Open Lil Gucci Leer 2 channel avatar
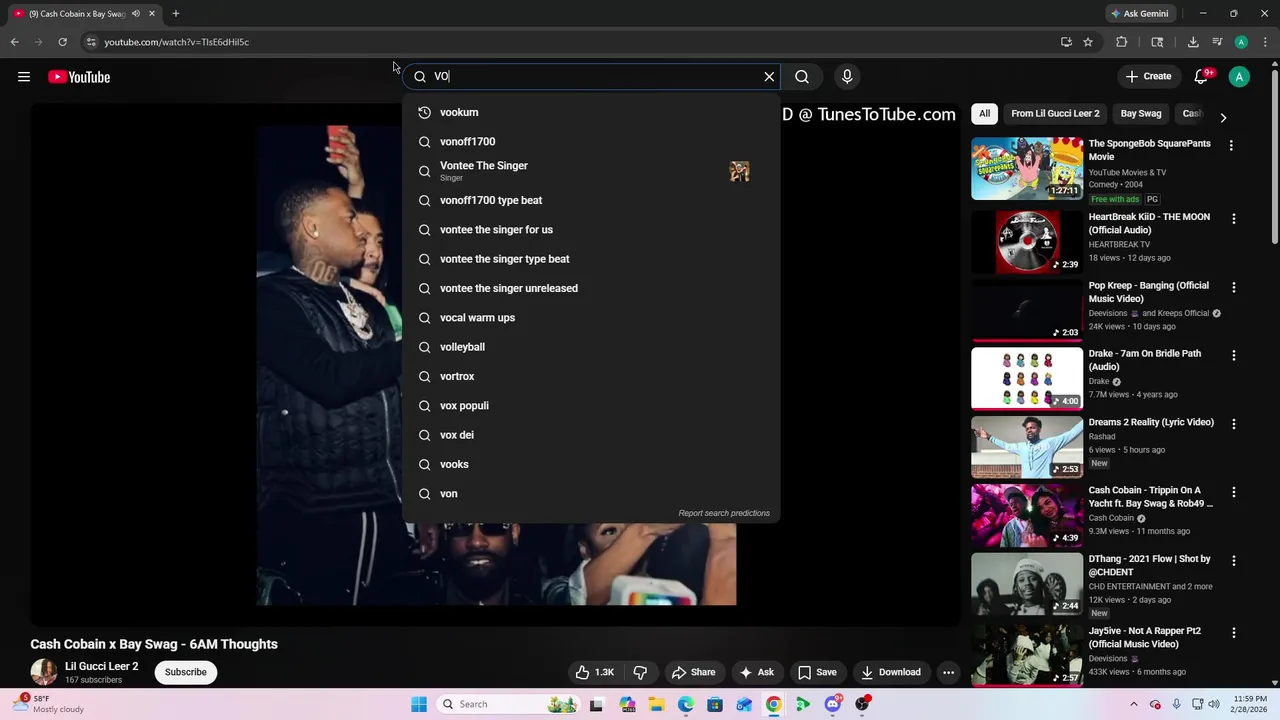The image size is (1280, 720). pos(44,672)
